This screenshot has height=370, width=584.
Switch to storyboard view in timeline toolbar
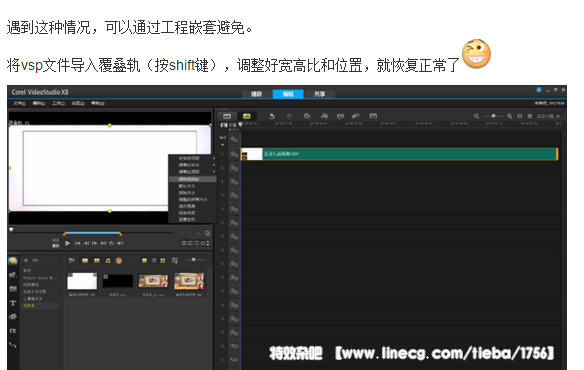[x=227, y=116]
